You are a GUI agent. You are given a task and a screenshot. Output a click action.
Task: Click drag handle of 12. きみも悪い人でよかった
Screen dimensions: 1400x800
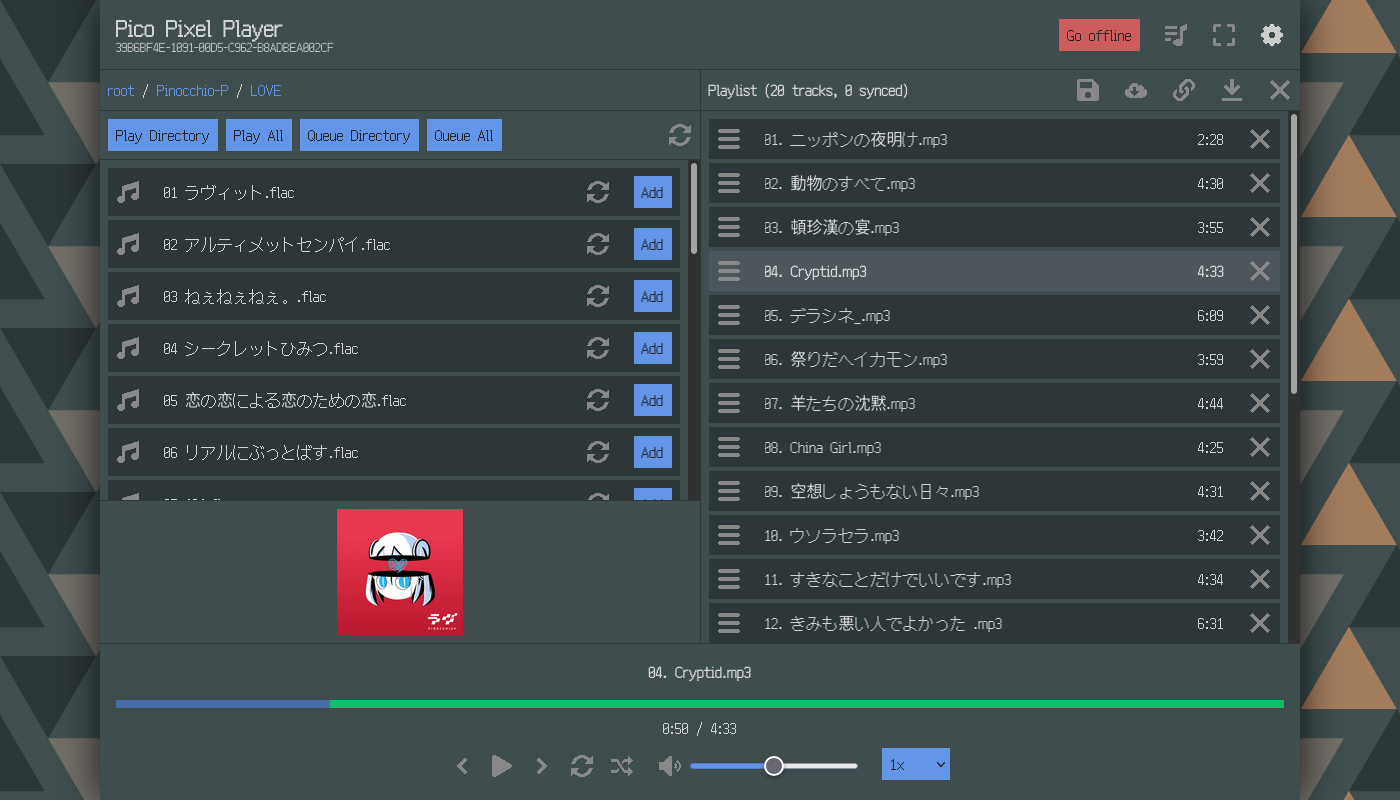pyautogui.click(x=729, y=623)
